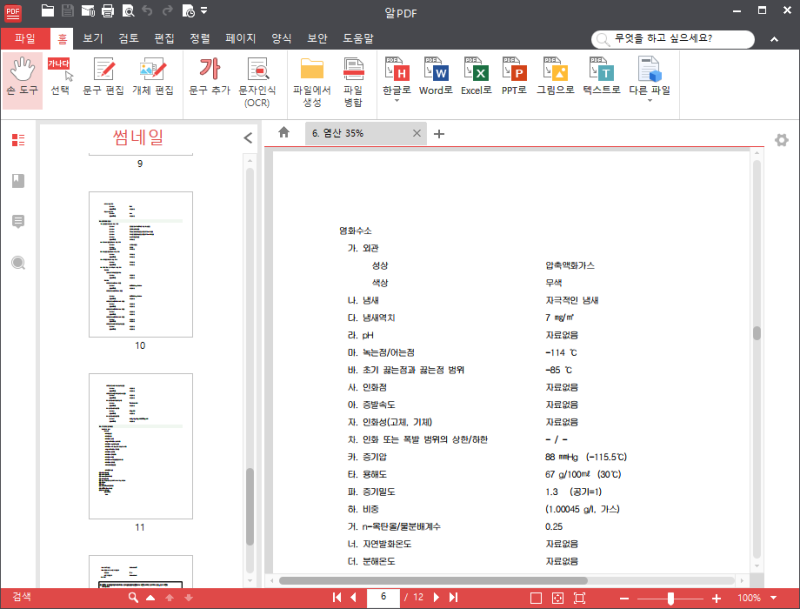Collapse the 썸네일 thumbnail panel
The height and width of the screenshot is (609, 800).
(x=247, y=139)
